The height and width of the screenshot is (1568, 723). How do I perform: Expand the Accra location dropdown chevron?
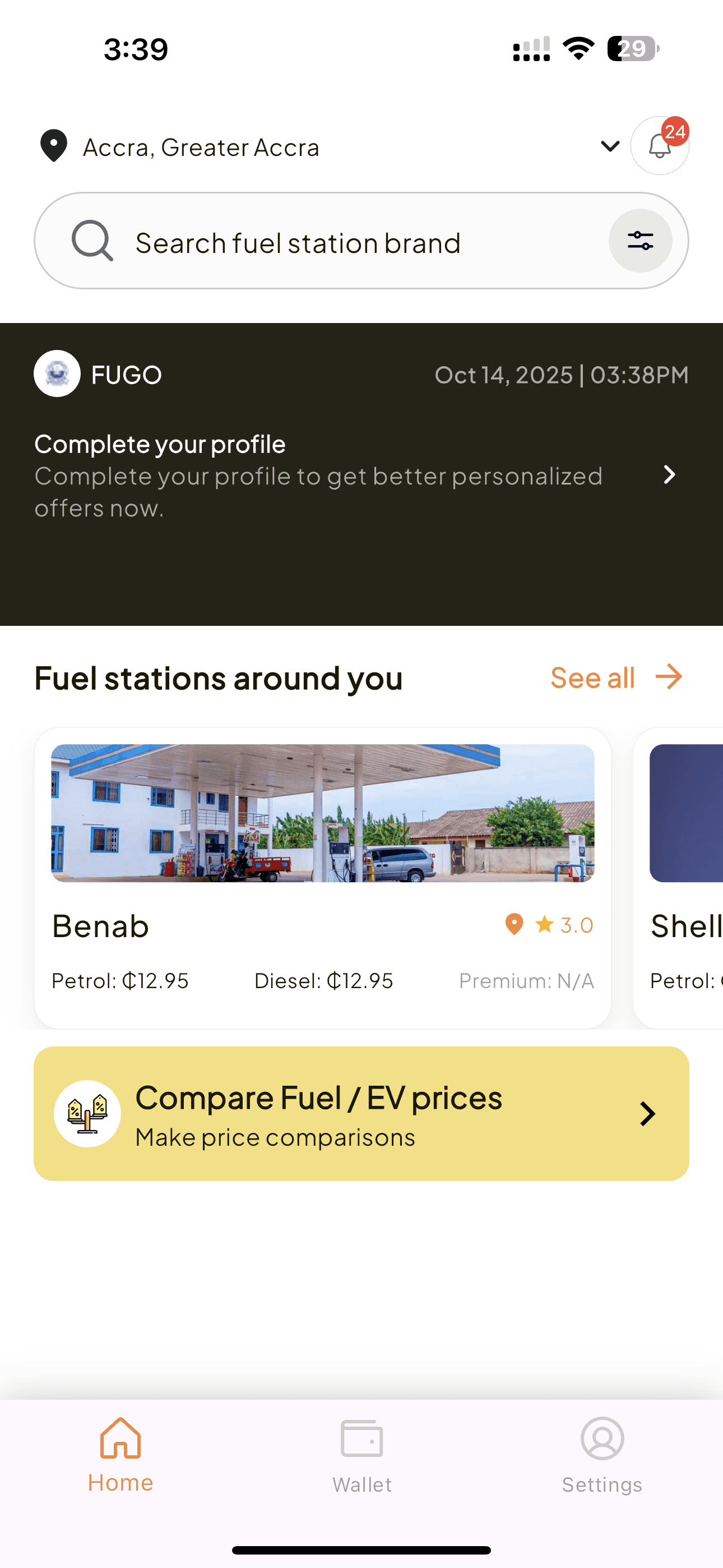click(610, 146)
